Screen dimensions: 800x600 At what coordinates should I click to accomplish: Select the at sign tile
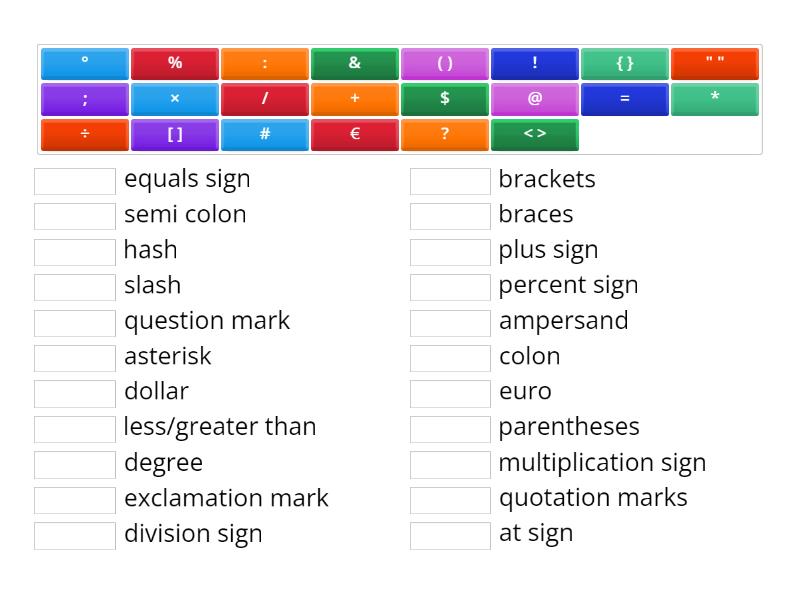coord(535,99)
